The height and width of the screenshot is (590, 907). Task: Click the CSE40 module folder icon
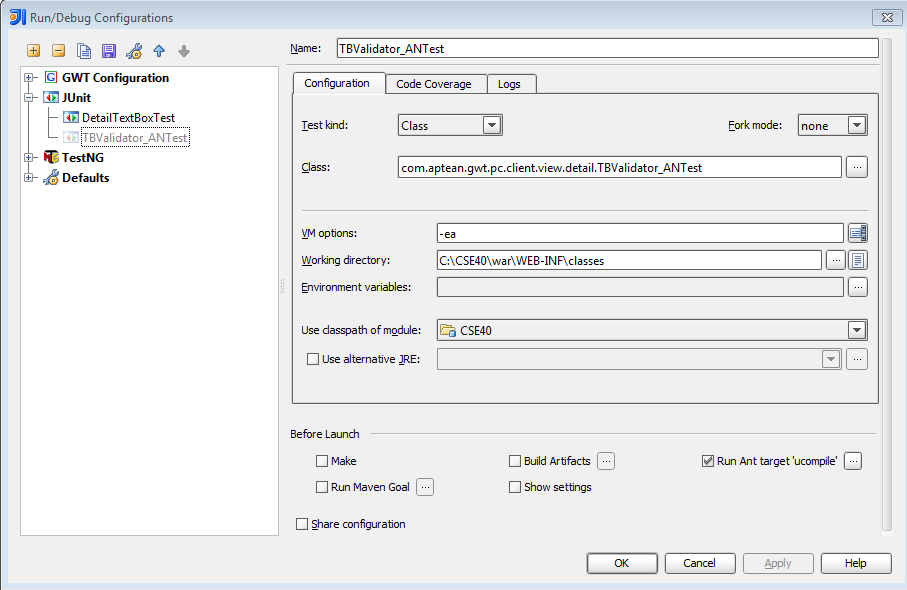click(448, 330)
